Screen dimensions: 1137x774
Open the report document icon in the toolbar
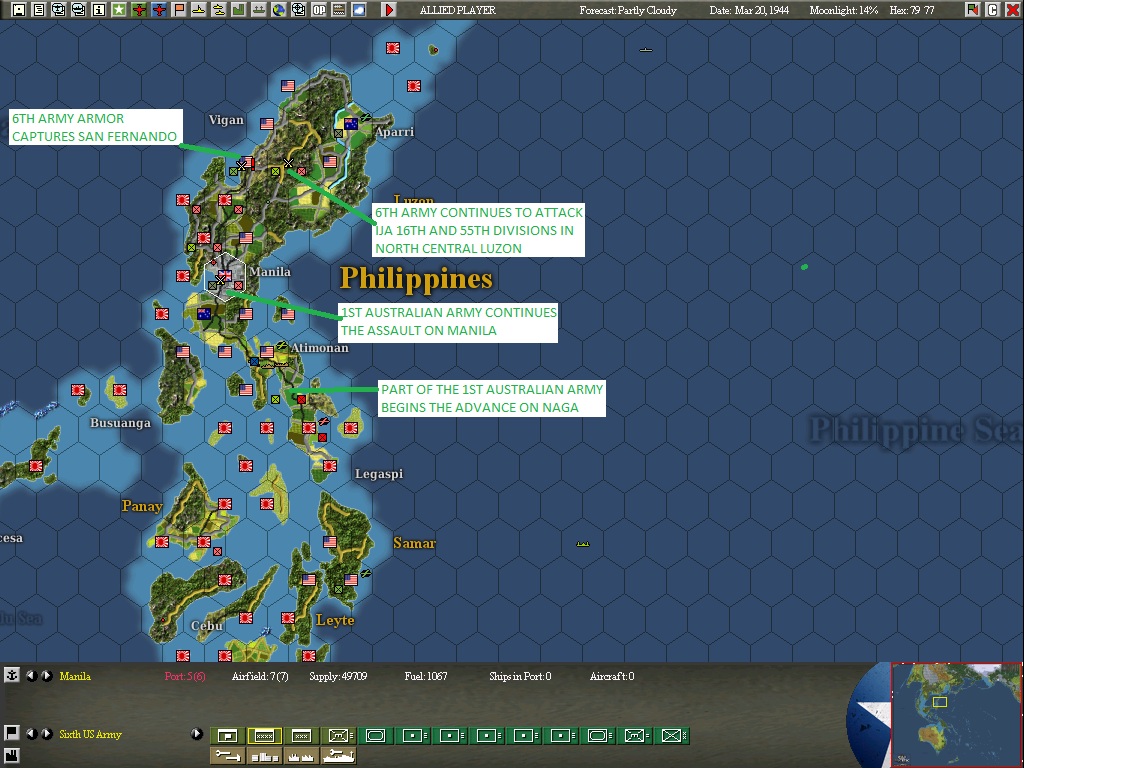38,9
